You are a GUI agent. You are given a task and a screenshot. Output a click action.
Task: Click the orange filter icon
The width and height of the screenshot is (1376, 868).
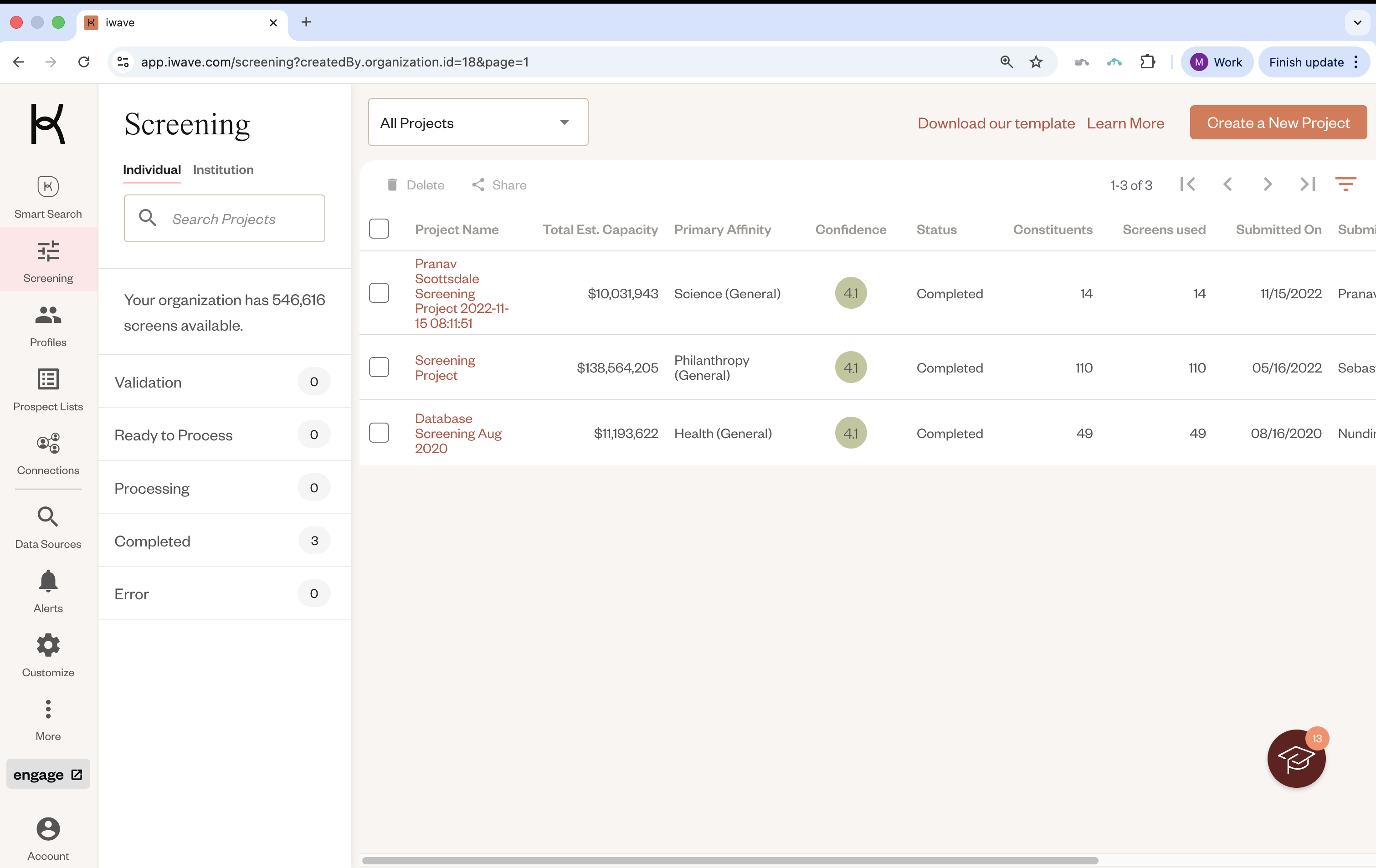click(1345, 184)
